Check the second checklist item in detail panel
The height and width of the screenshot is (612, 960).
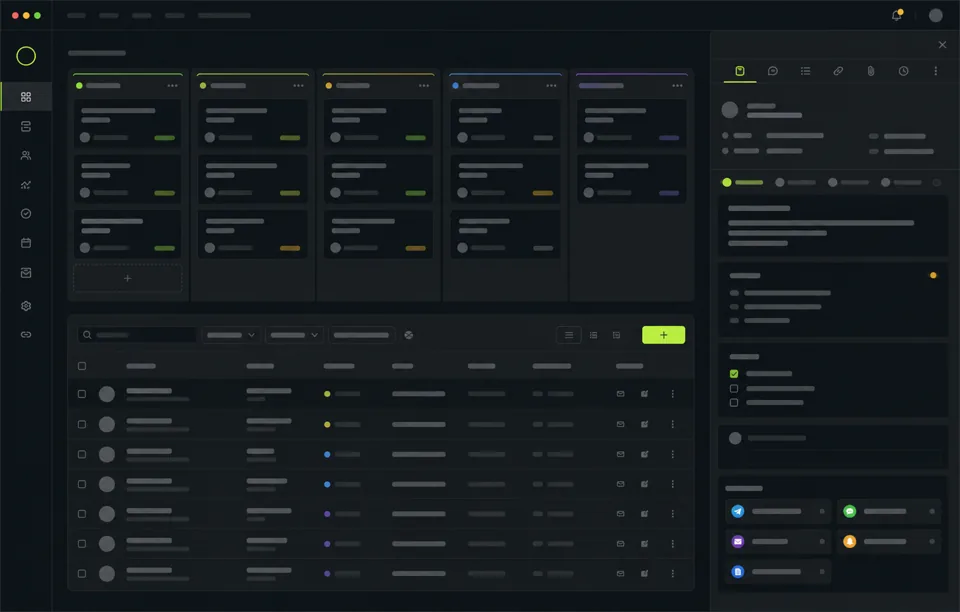[733, 389]
